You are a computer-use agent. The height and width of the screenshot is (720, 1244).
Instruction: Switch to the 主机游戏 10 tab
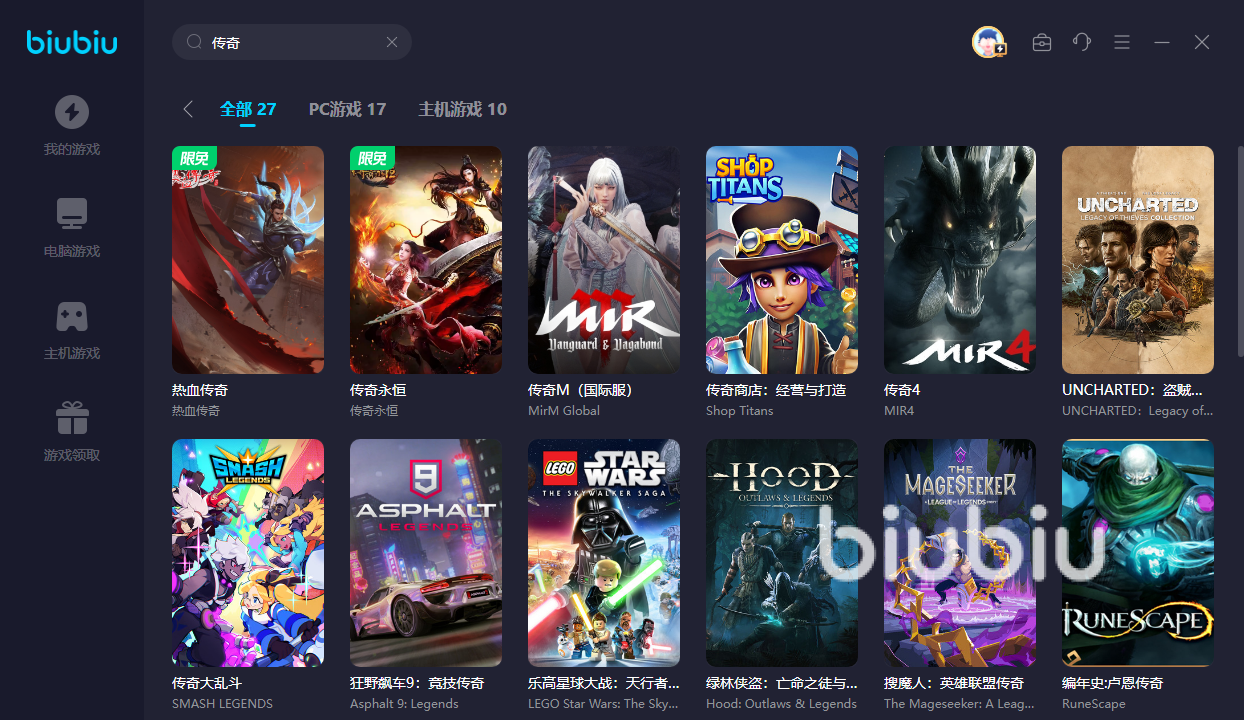tap(462, 109)
